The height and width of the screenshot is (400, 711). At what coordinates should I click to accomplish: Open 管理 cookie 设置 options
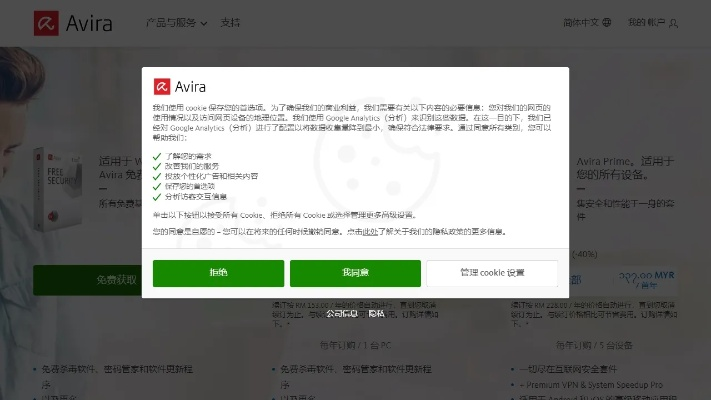pos(492,273)
